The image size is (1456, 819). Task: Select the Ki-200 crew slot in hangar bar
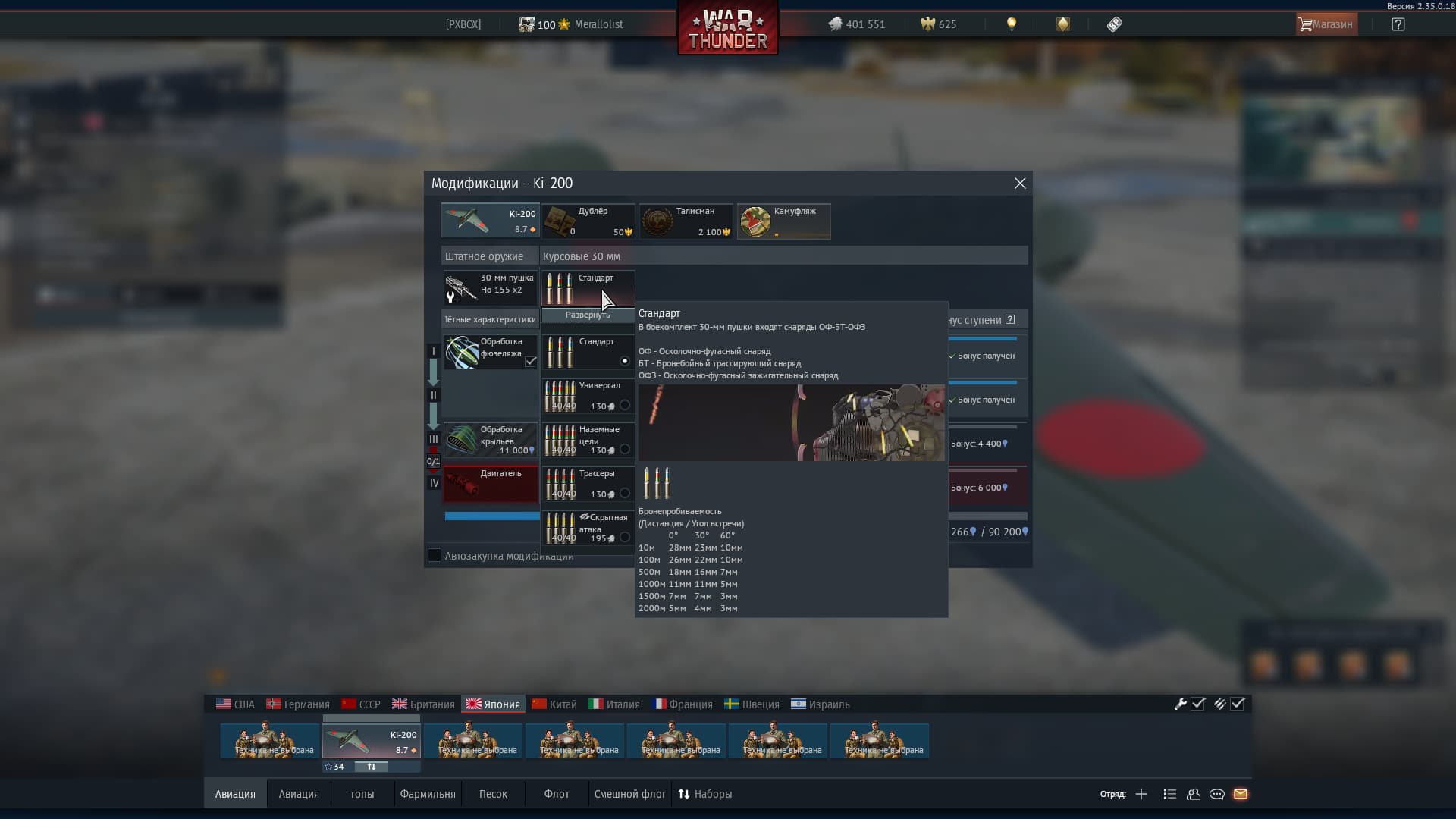(372, 741)
